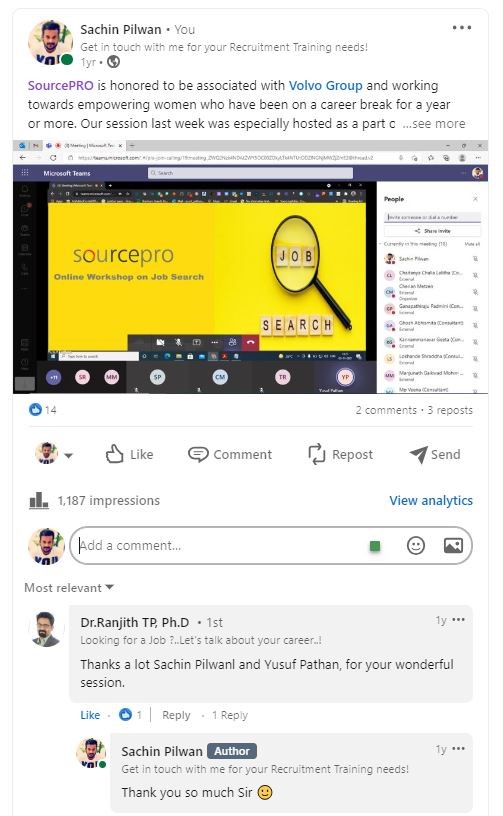Open the Most relevant sort dropdown
Image resolution: width=503 pixels, height=816 pixels.
69,588
